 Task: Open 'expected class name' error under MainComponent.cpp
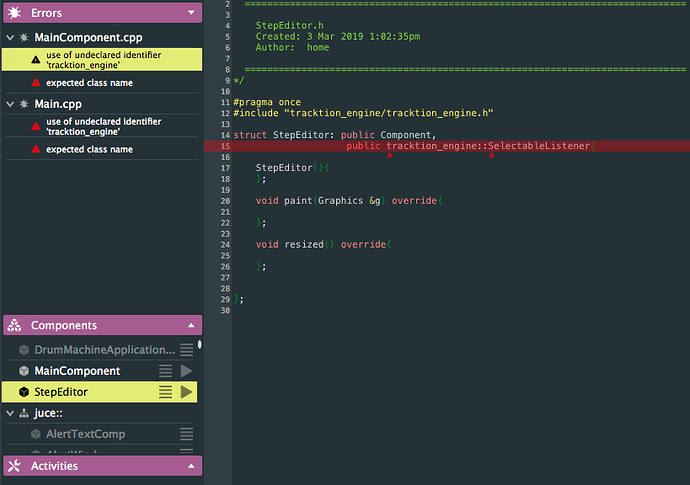(89, 83)
